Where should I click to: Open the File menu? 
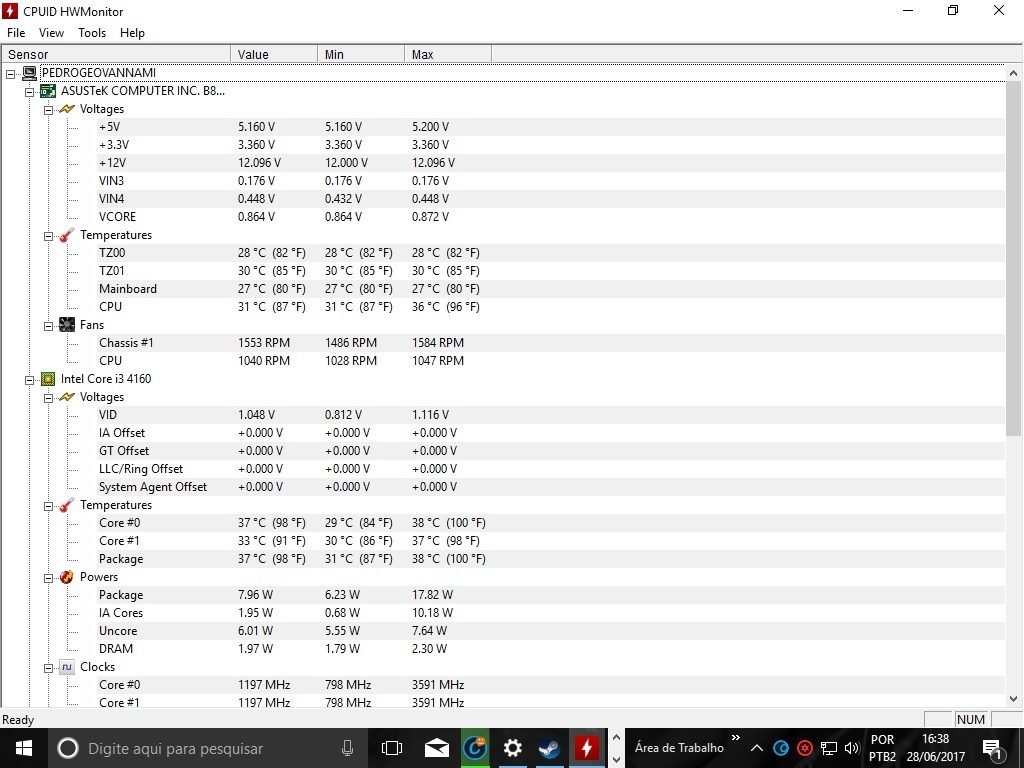pyautogui.click(x=16, y=33)
